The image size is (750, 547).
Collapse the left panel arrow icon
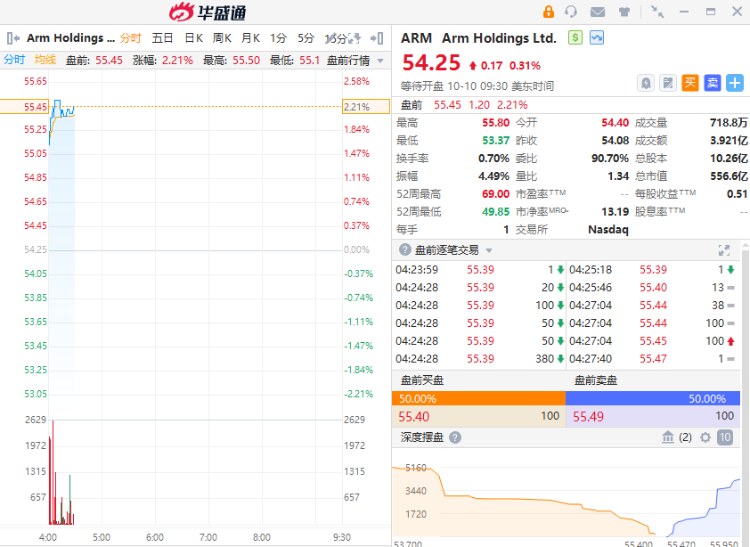[13, 38]
